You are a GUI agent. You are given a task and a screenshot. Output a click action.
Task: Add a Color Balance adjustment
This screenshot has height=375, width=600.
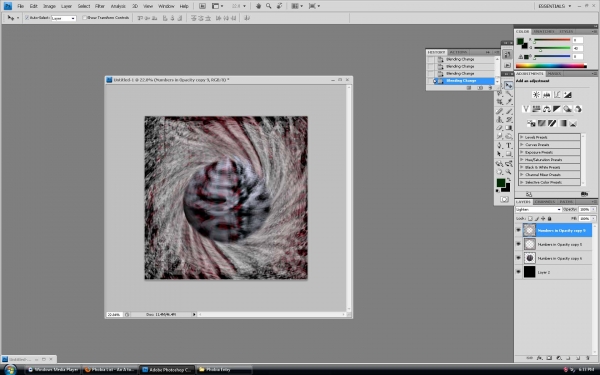546,109
